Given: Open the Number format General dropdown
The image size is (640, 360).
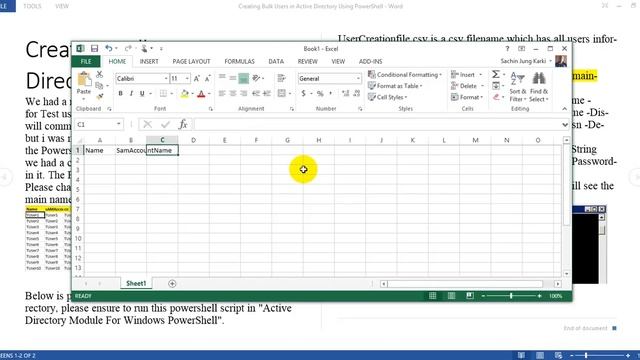Looking at the screenshot, I should [358, 78].
